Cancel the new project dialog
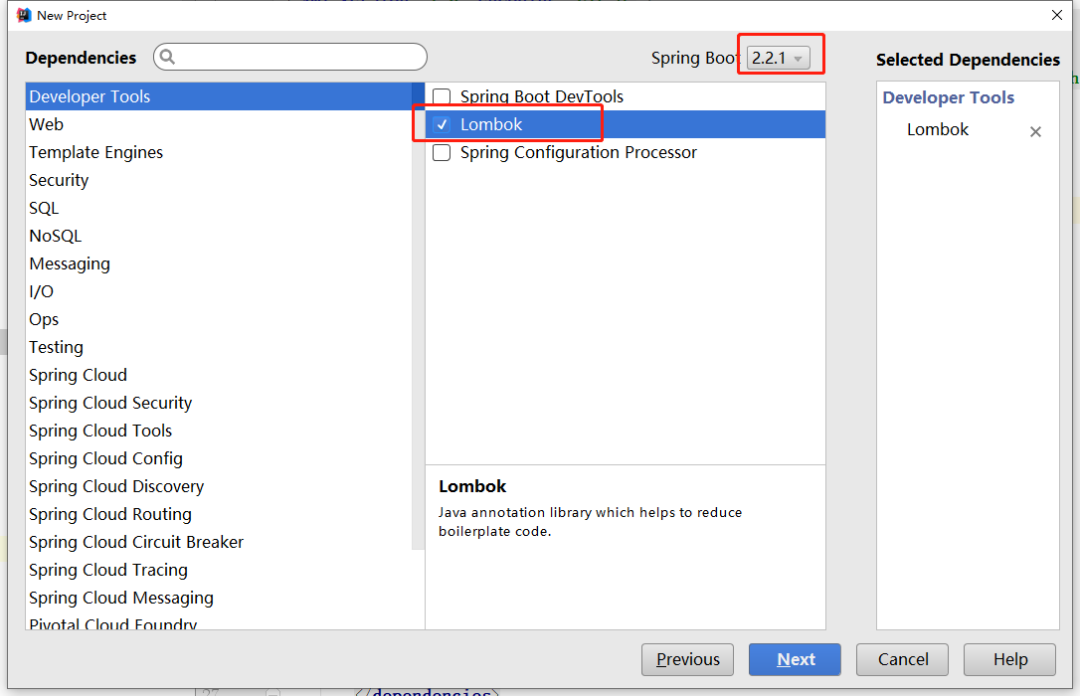The width and height of the screenshot is (1080, 696). [x=901, y=659]
